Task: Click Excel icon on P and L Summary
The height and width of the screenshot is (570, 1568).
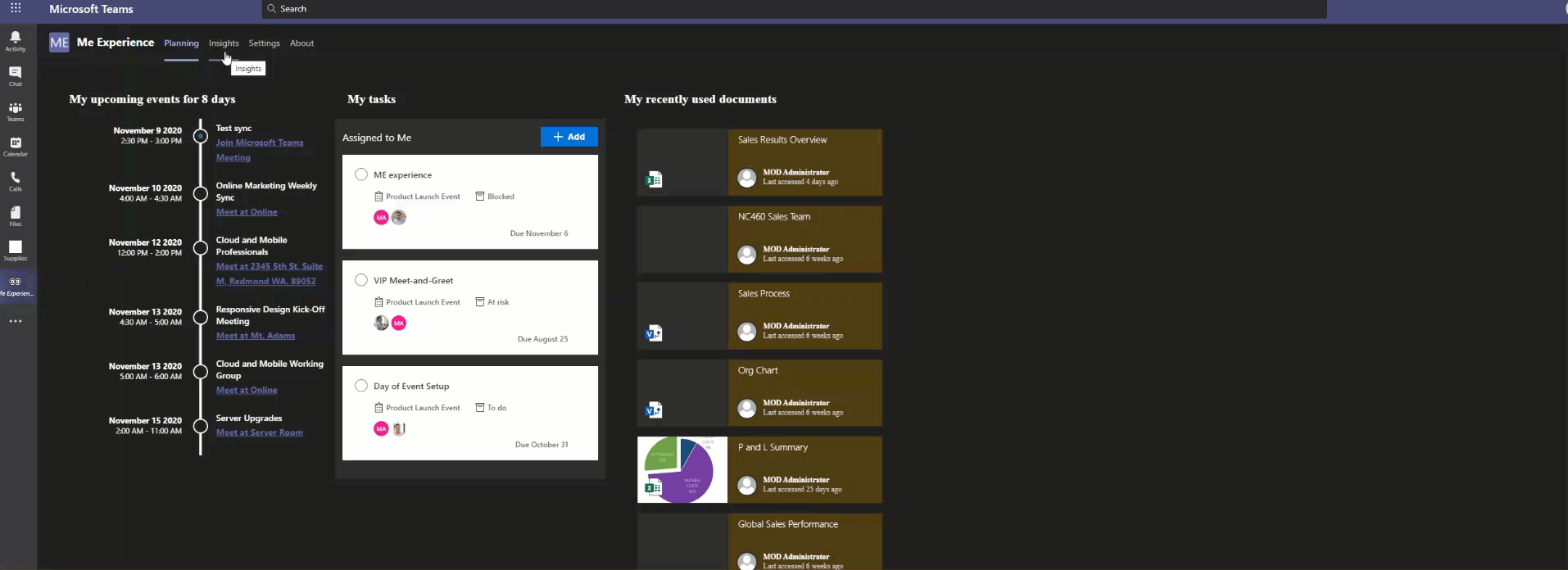Action: pyautogui.click(x=654, y=488)
